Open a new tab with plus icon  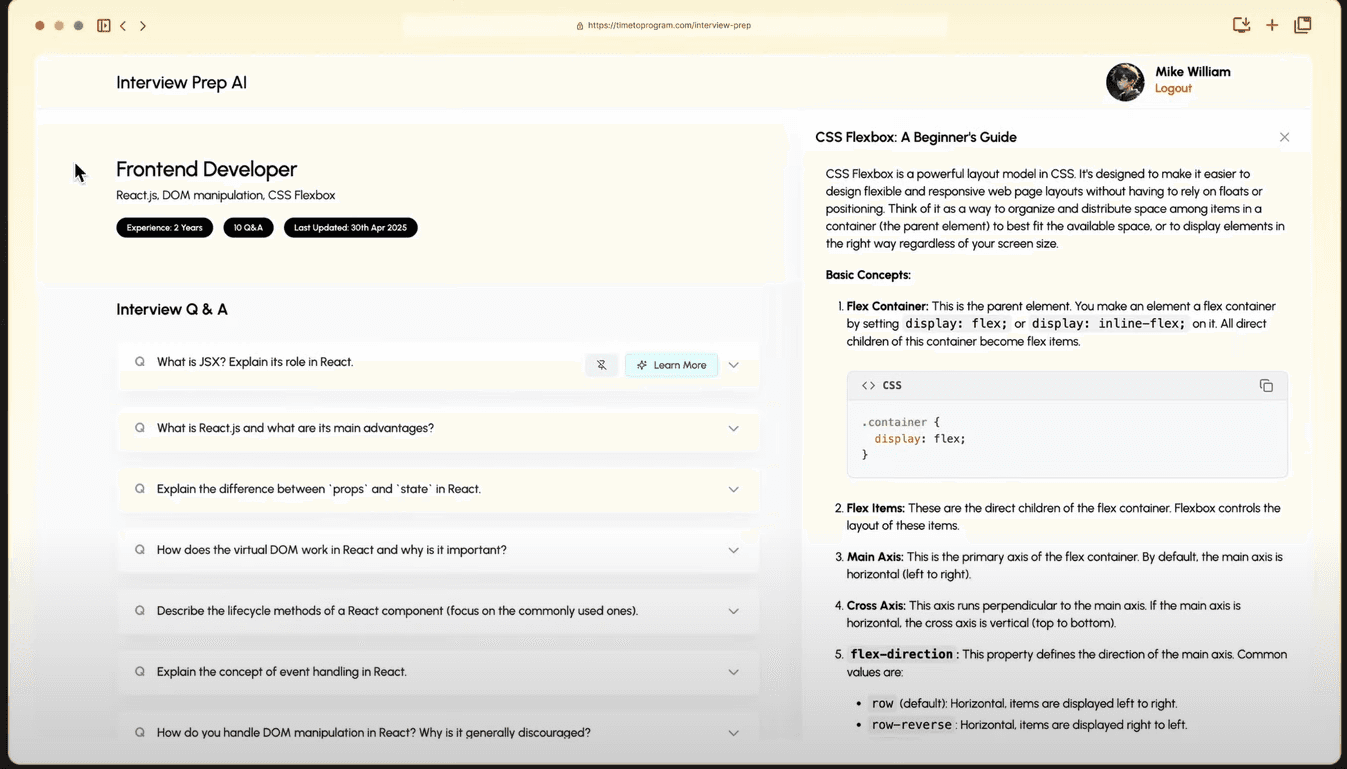pos(1272,25)
